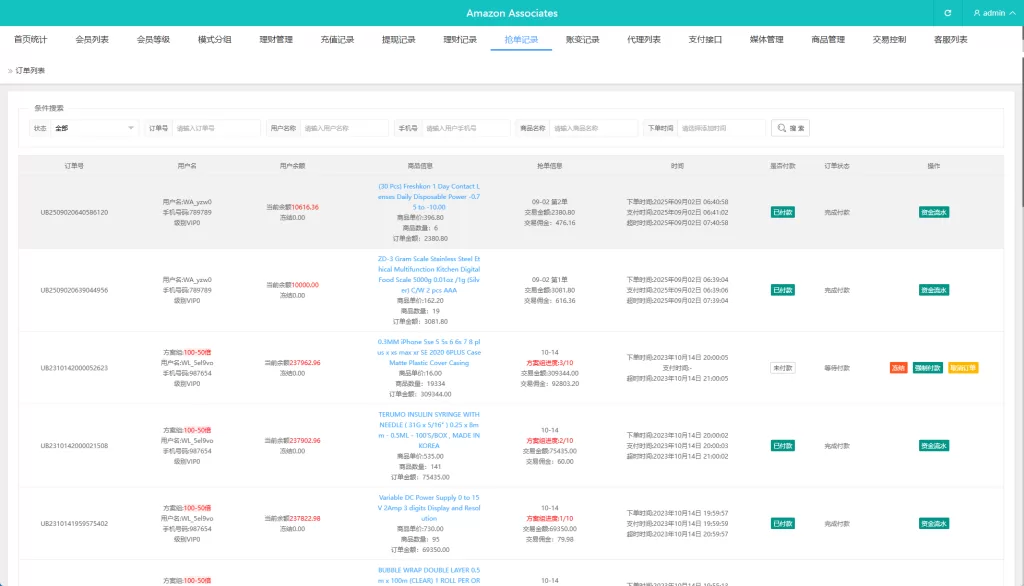This screenshot has height=586, width=1024.
Task: Select the 充值记录 recharge records tab
Action: click(x=337, y=40)
